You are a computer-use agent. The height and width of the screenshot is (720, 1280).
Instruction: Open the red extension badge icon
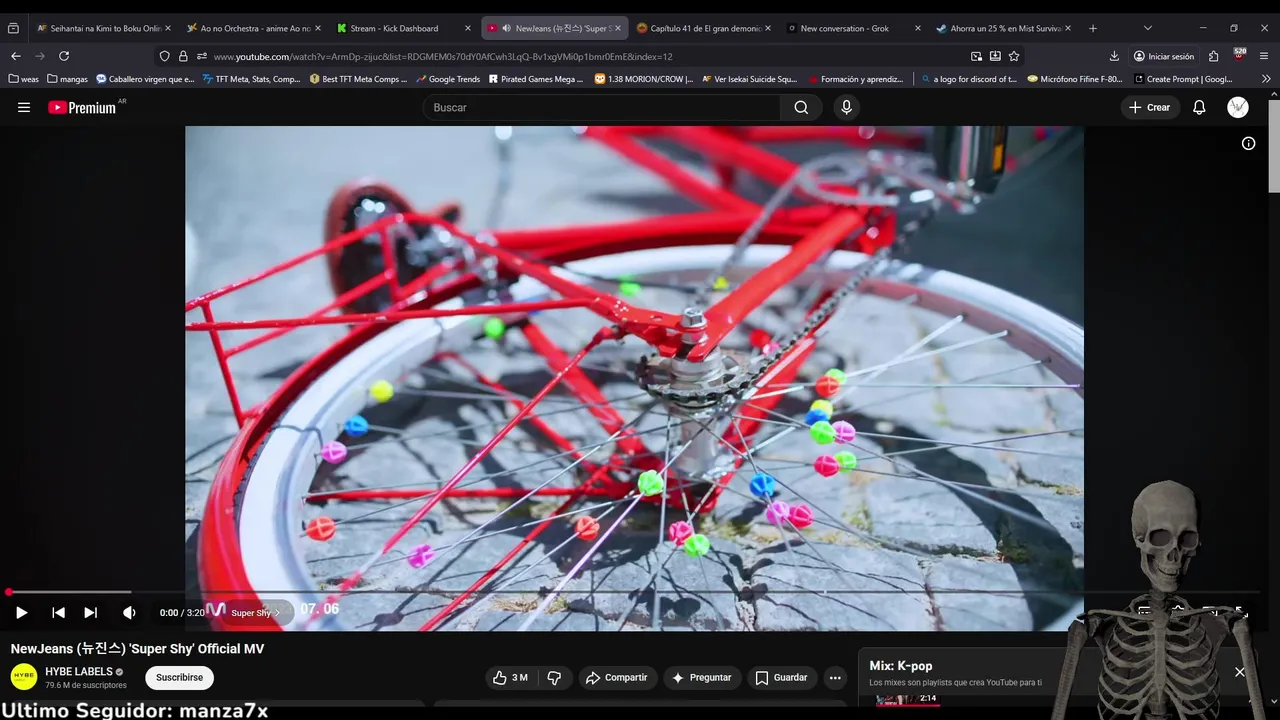(1240, 55)
